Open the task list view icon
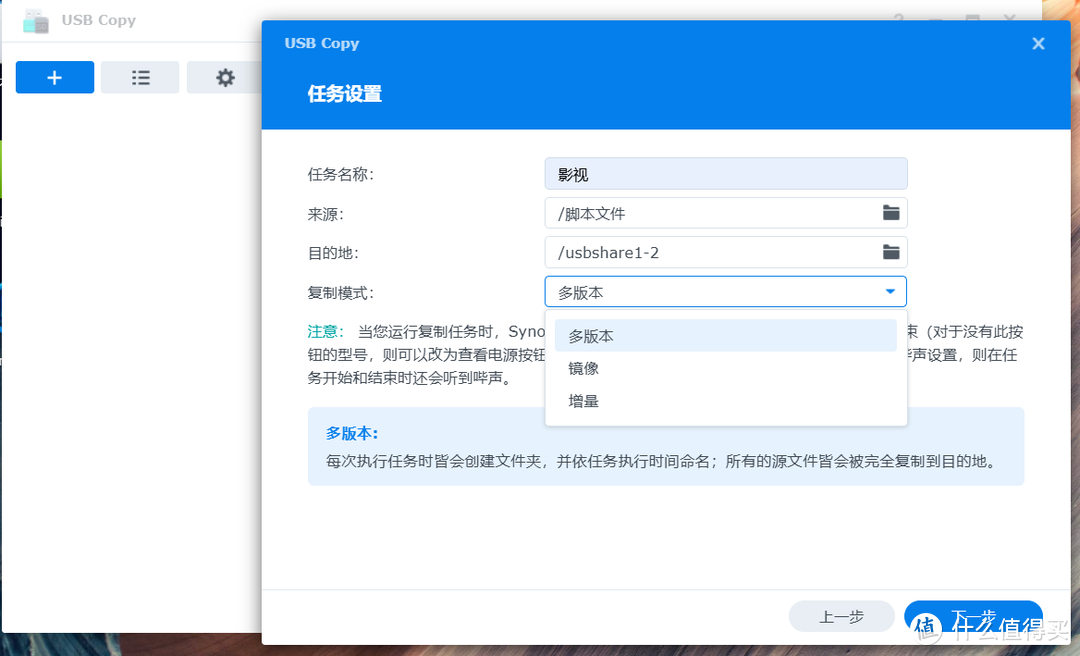 tap(140, 76)
